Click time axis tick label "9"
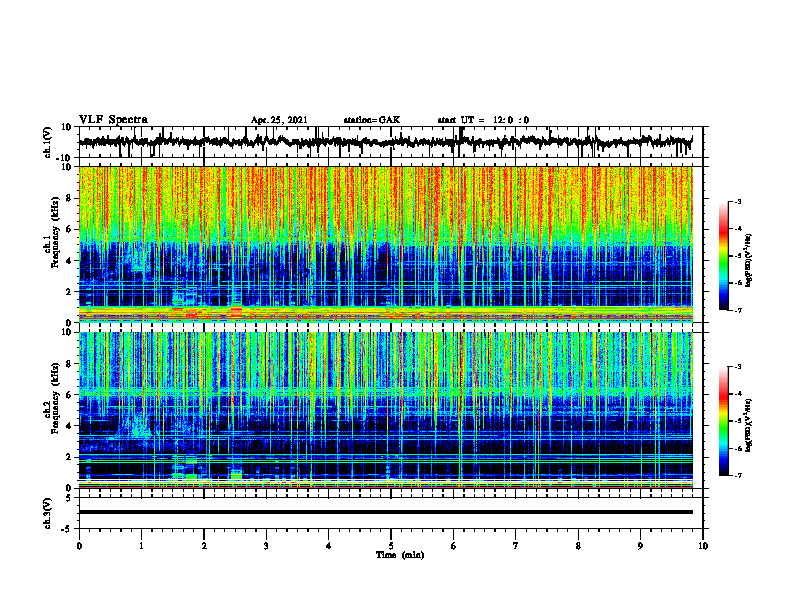This screenshot has height=612, width=792. pos(640,546)
